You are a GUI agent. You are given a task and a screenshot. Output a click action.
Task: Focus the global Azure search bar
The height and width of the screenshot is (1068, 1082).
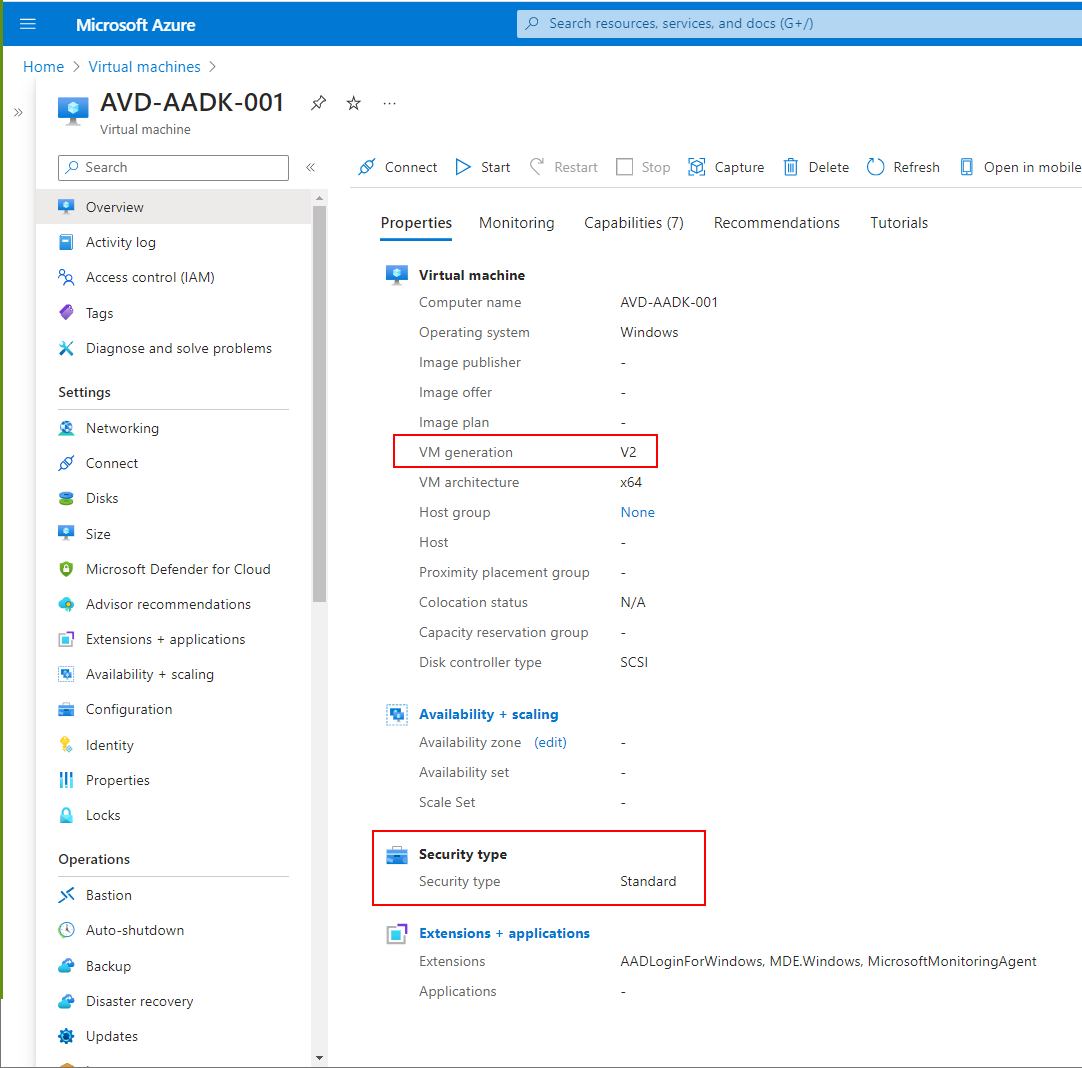point(799,23)
